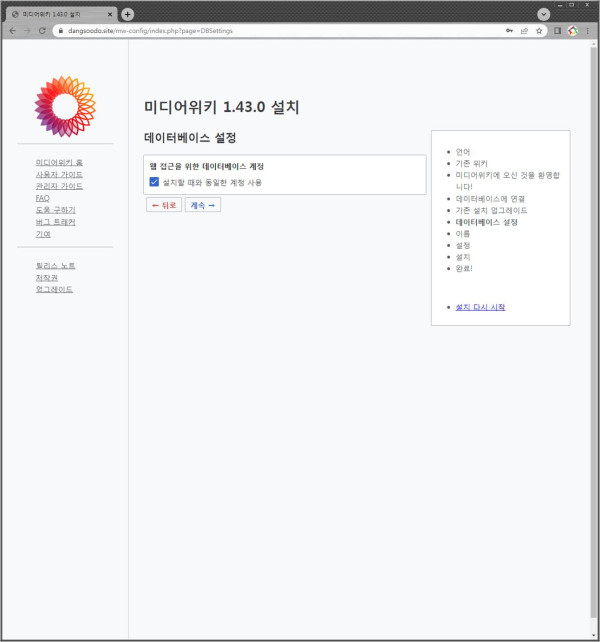Open new browser tab with plus
The image size is (600, 642).
point(127,14)
